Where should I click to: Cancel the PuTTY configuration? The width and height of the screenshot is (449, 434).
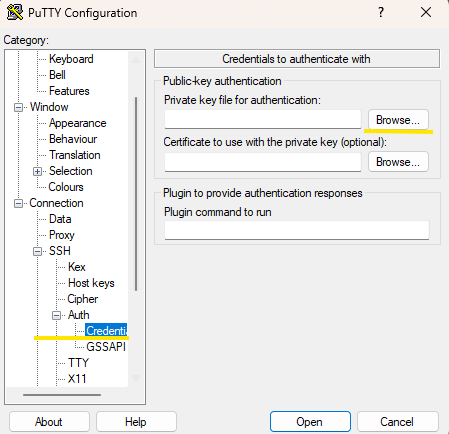tap(397, 422)
